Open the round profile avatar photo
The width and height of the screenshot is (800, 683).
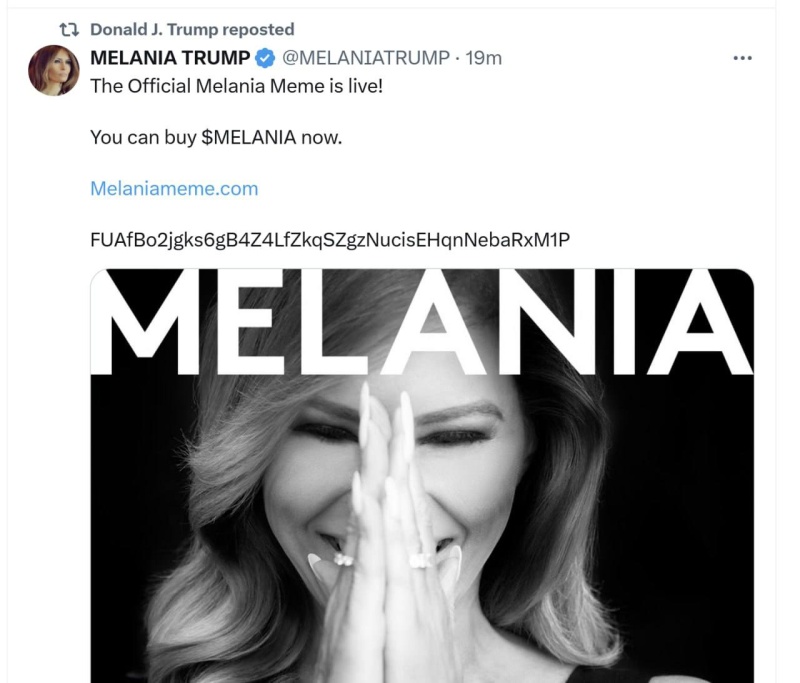(54, 70)
